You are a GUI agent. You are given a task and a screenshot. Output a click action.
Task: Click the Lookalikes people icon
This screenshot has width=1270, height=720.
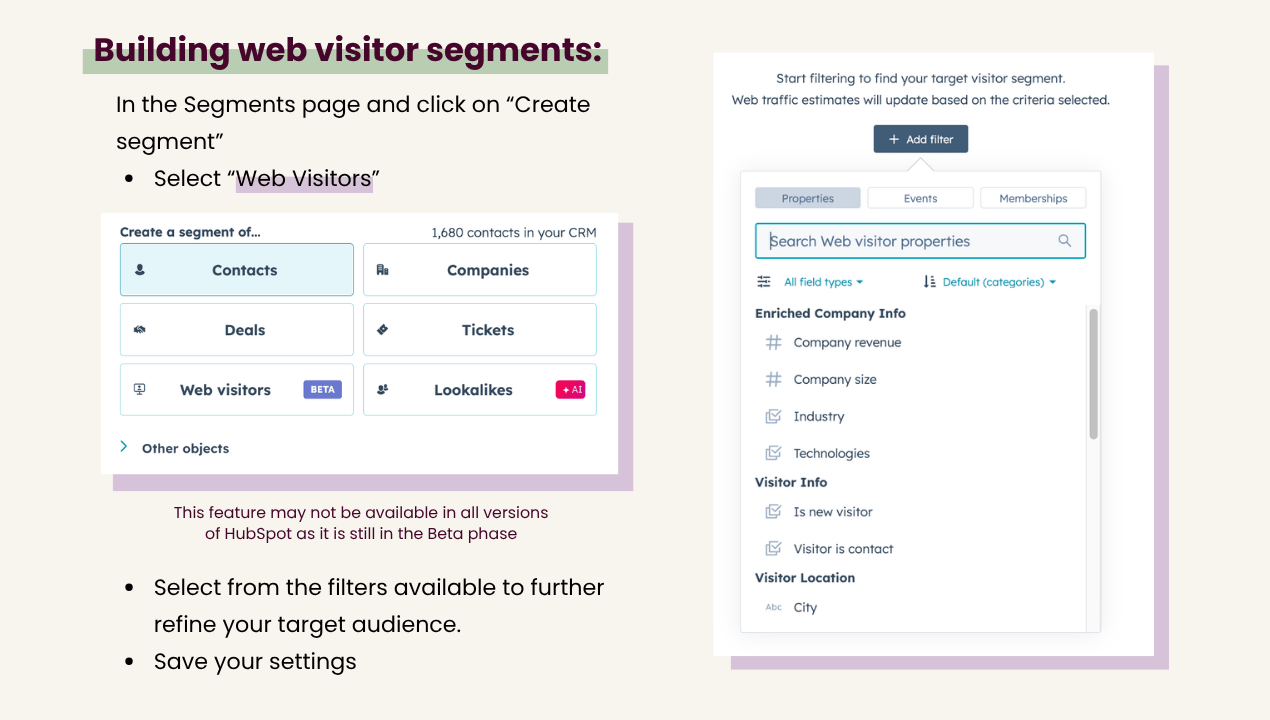pyautogui.click(x=382, y=390)
